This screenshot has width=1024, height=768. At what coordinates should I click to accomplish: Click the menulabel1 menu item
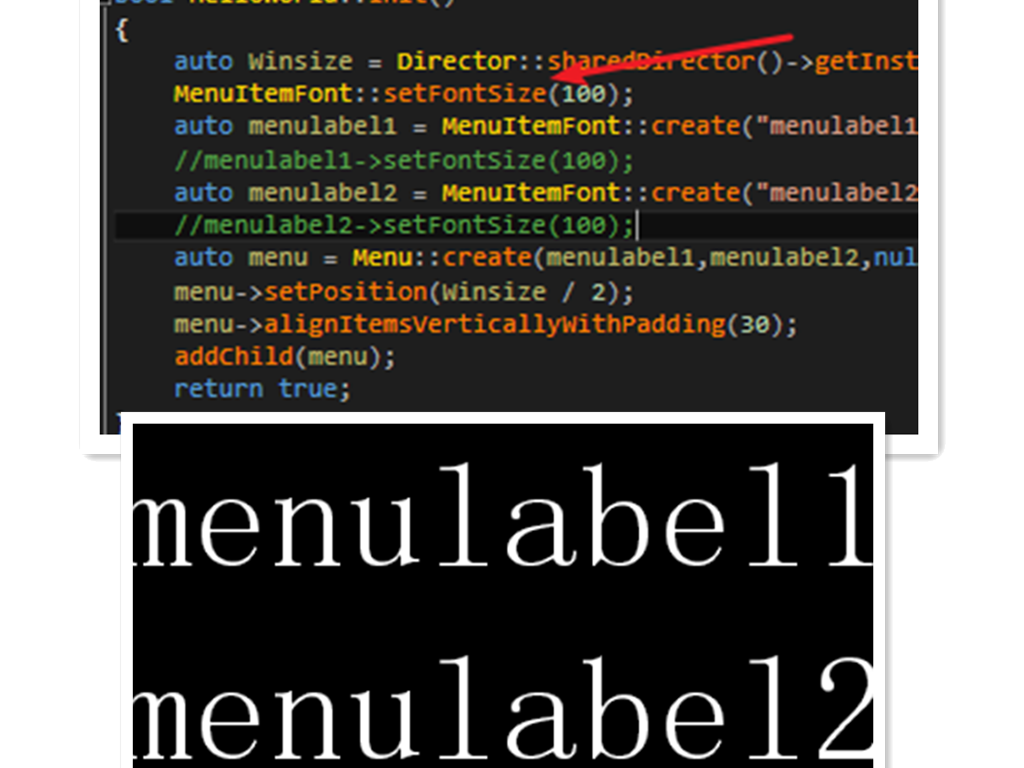503,516
